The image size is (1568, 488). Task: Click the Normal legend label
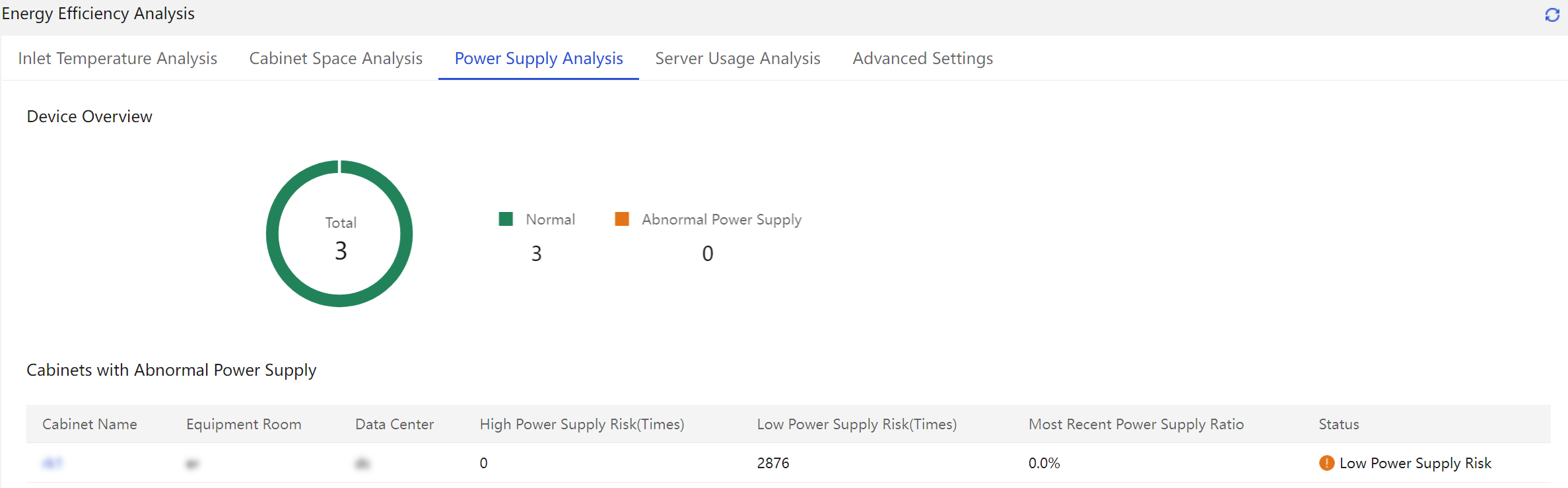(x=550, y=219)
